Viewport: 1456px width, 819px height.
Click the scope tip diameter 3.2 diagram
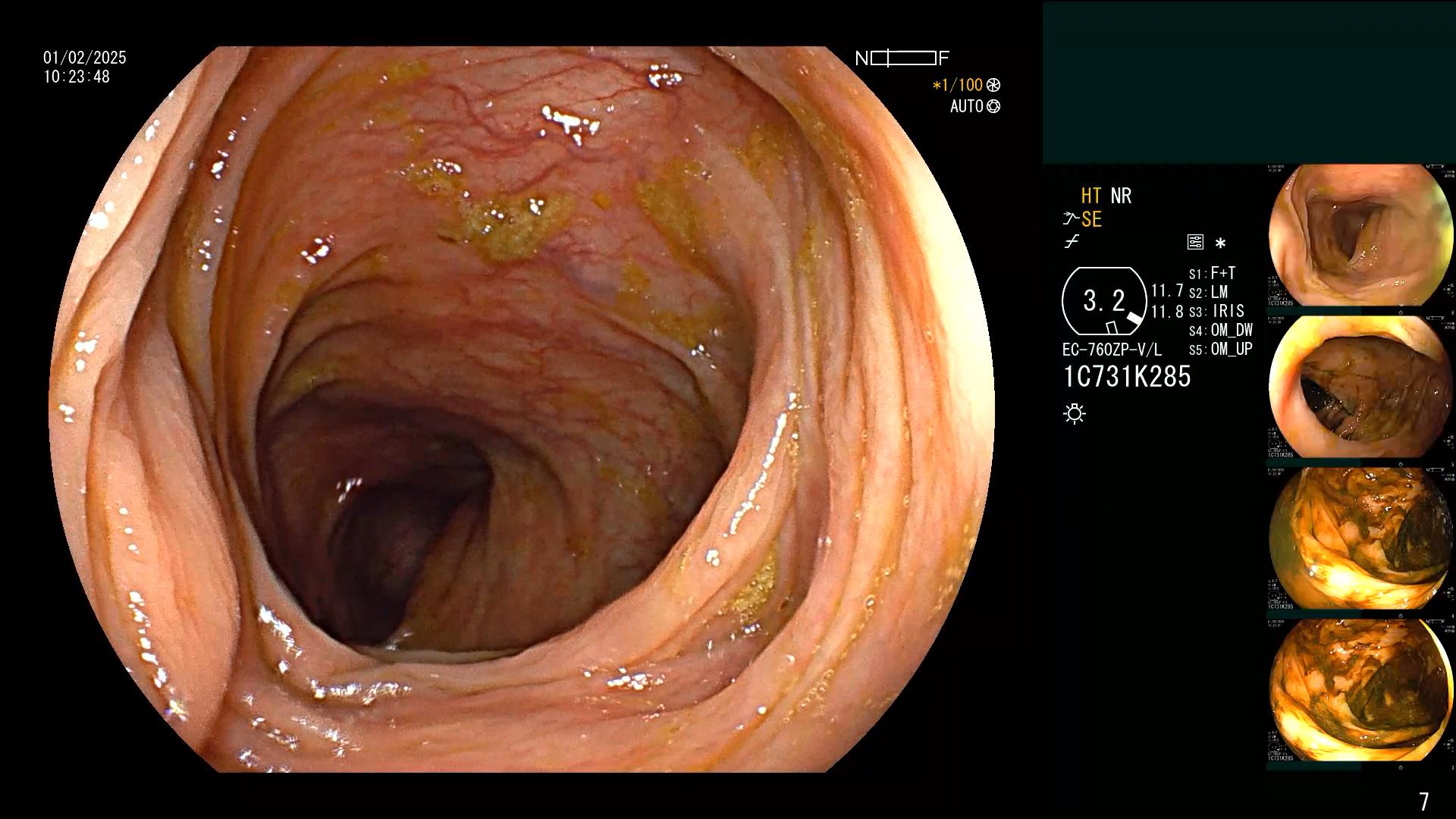pyautogui.click(x=1104, y=301)
